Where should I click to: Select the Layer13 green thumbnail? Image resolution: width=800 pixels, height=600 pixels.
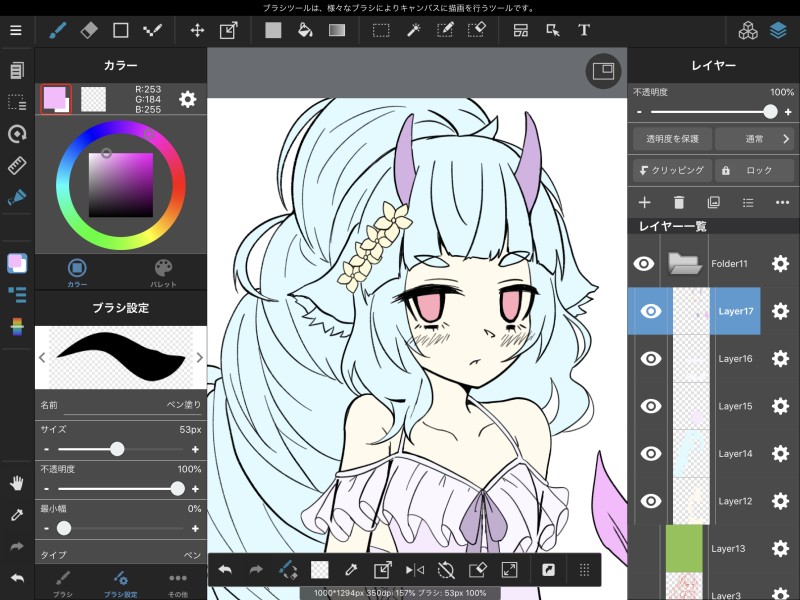(684, 548)
